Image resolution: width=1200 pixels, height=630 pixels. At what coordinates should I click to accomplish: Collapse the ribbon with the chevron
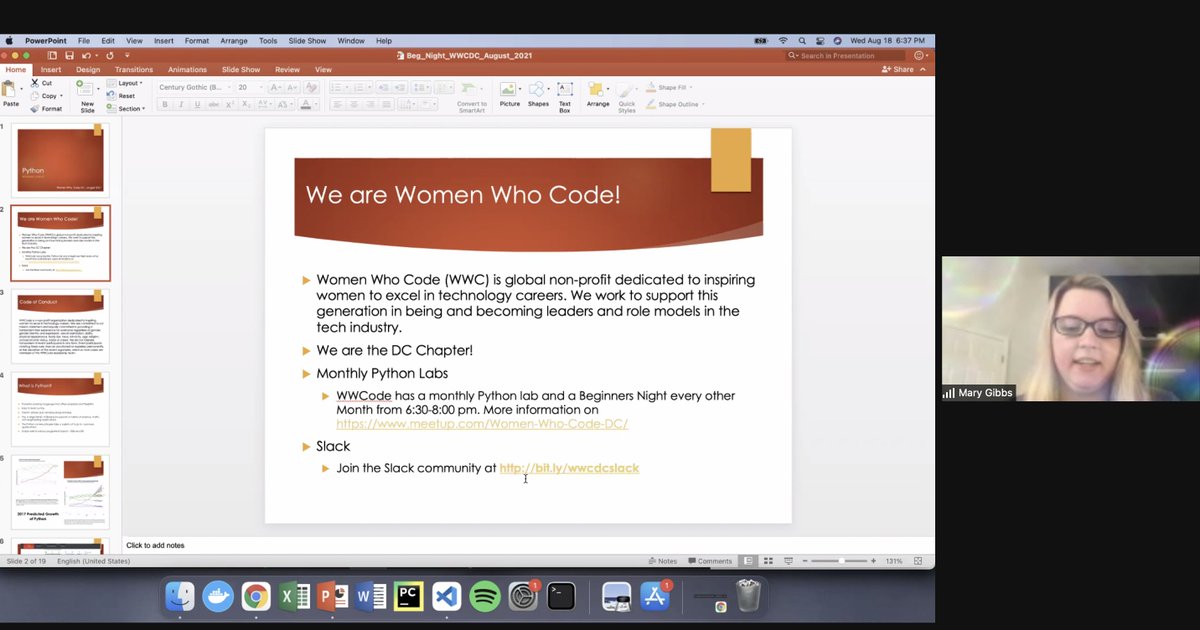point(922,70)
